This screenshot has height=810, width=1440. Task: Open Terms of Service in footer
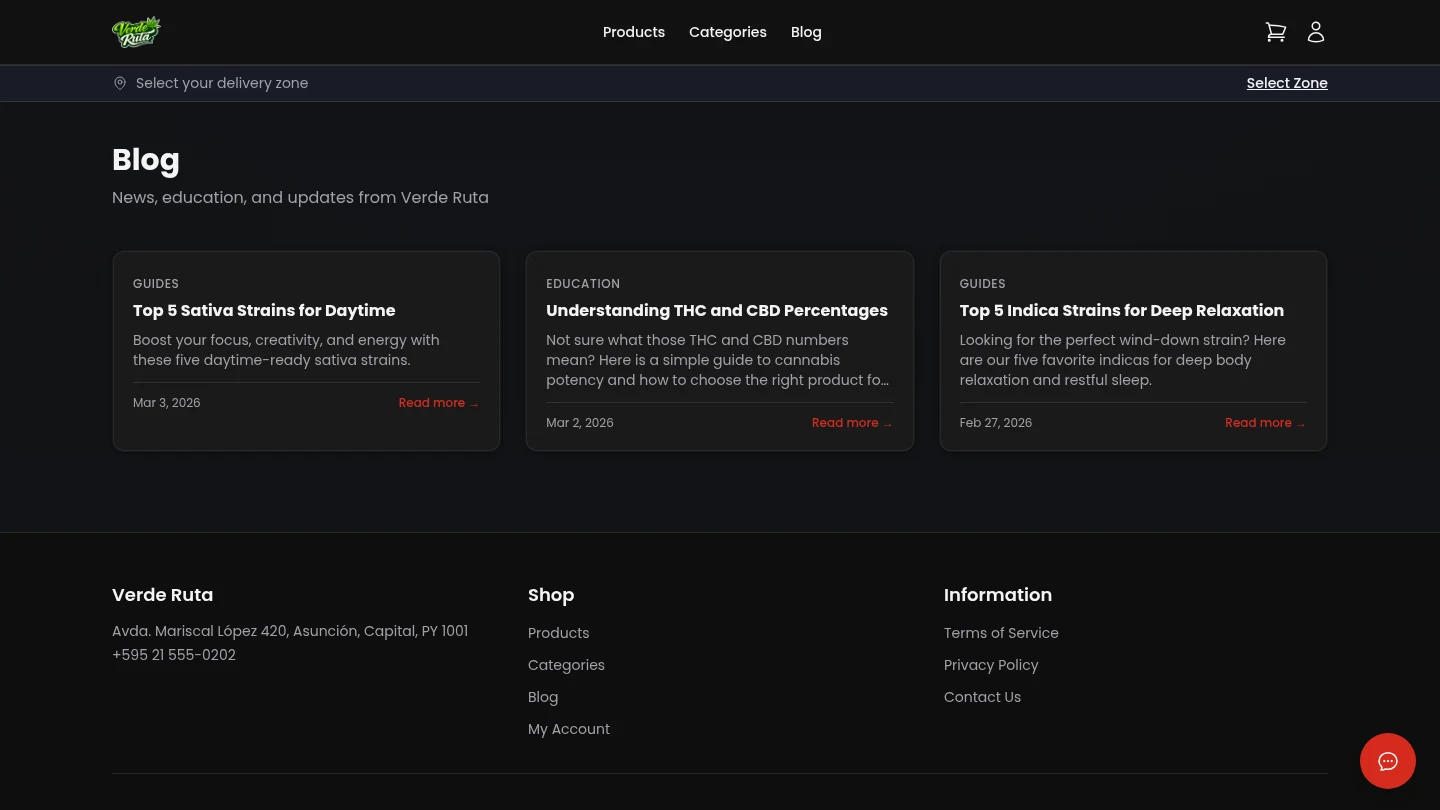click(x=1001, y=633)
